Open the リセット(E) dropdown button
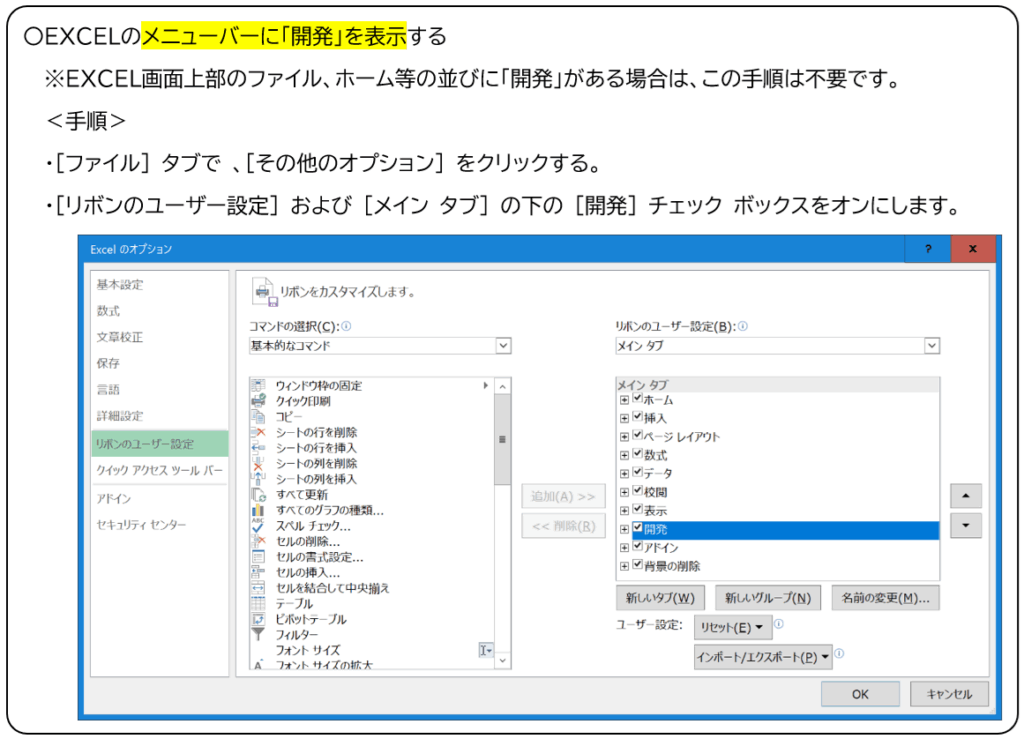 pyautogui.click(x=733, y=628)
